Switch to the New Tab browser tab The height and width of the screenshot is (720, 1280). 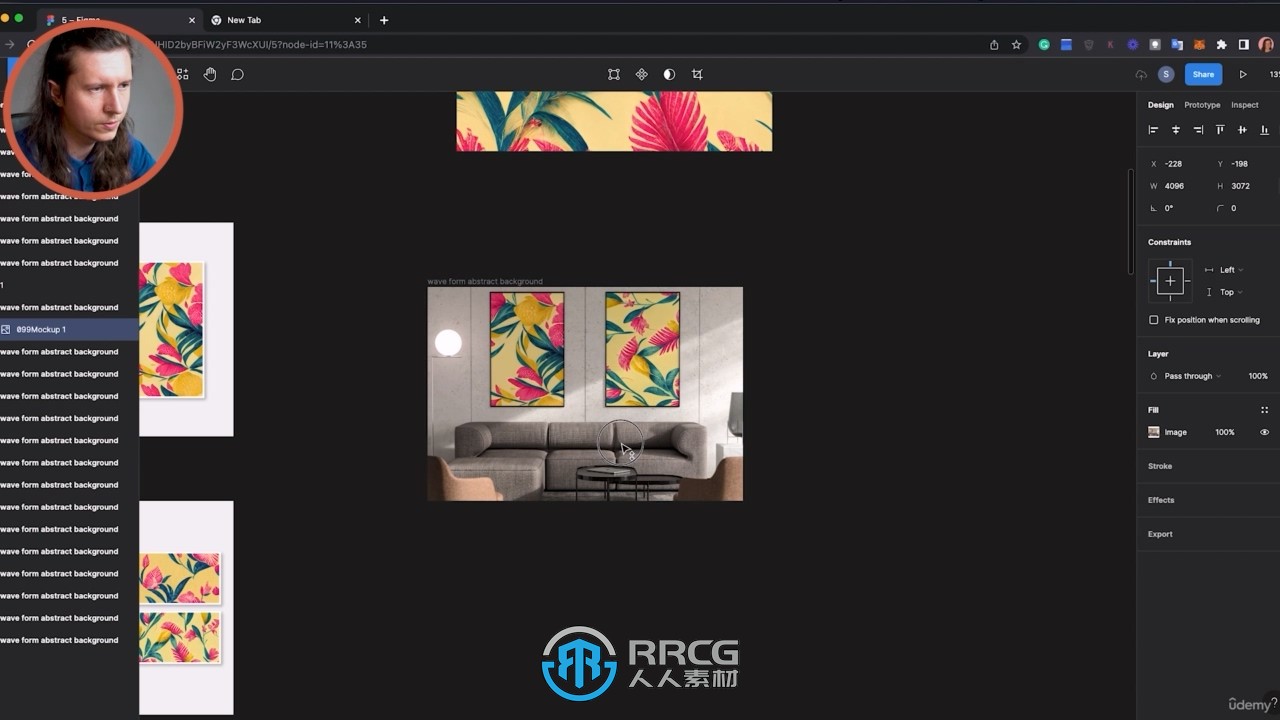pos(285,20)
